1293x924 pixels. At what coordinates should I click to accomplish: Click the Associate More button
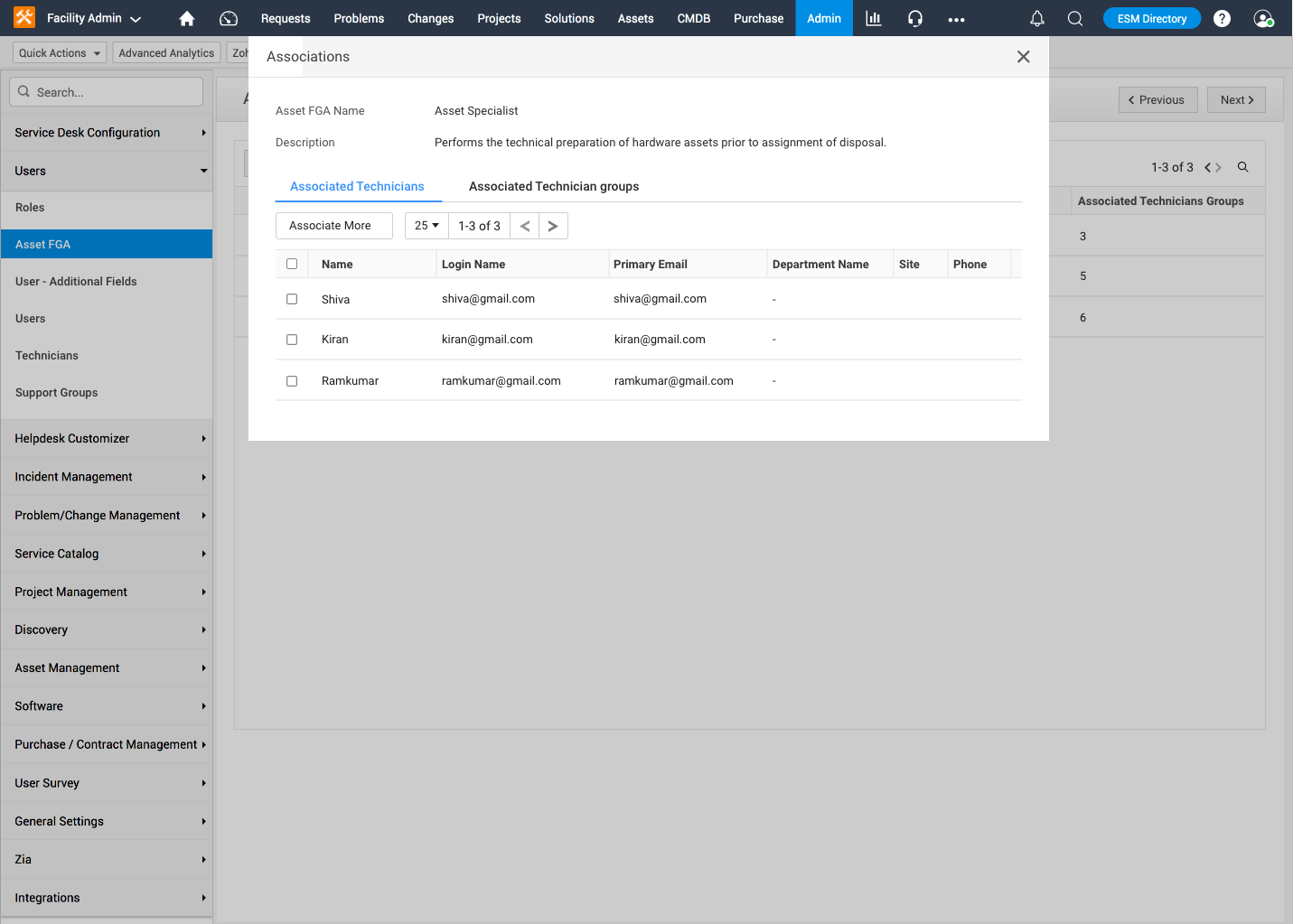[x=333, y=225]
